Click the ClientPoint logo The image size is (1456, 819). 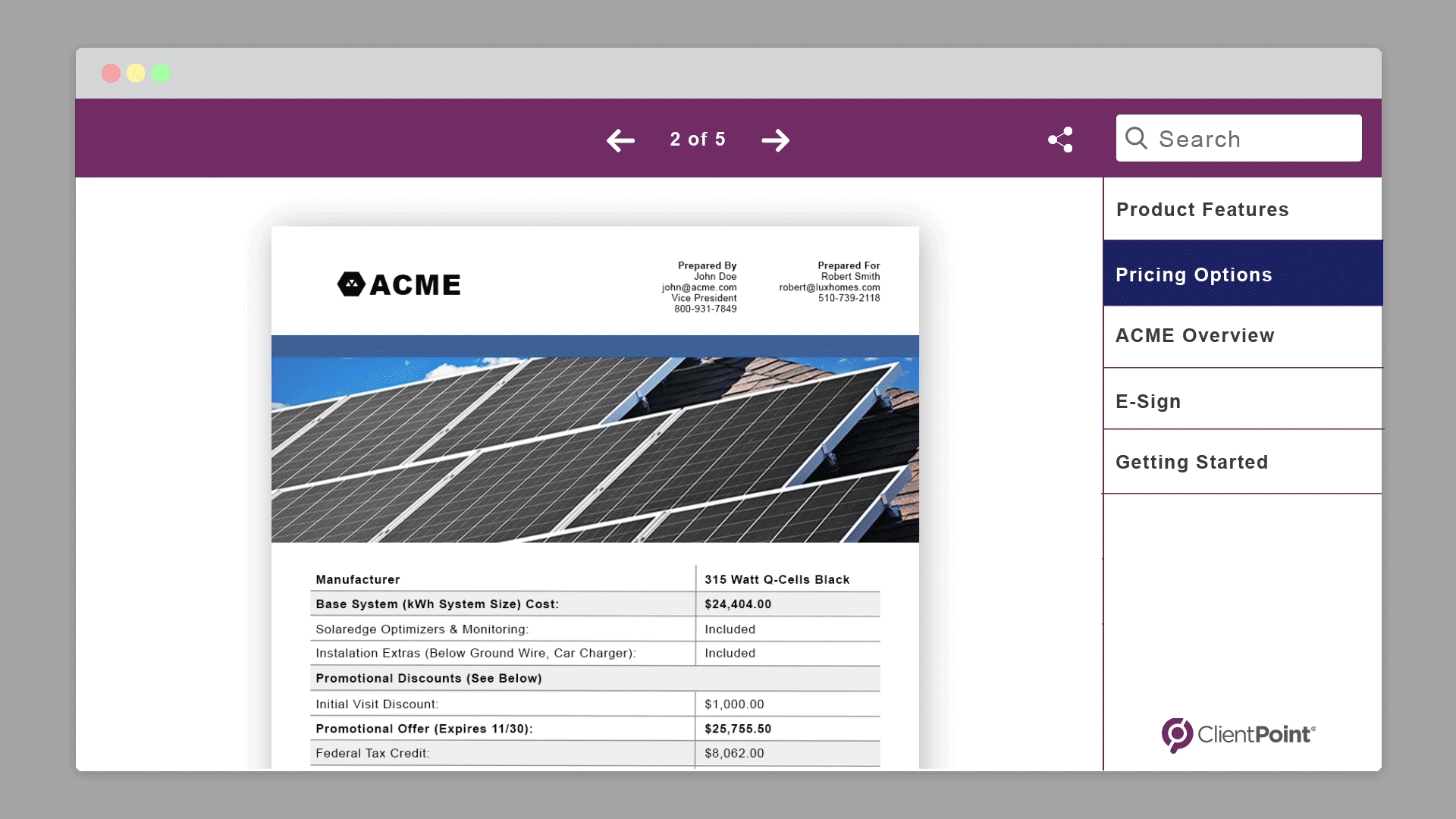pos(1238,734)
